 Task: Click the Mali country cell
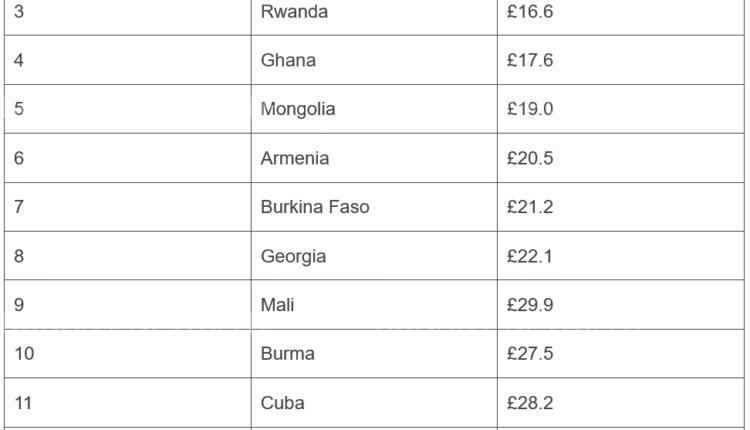pos(276,305)
